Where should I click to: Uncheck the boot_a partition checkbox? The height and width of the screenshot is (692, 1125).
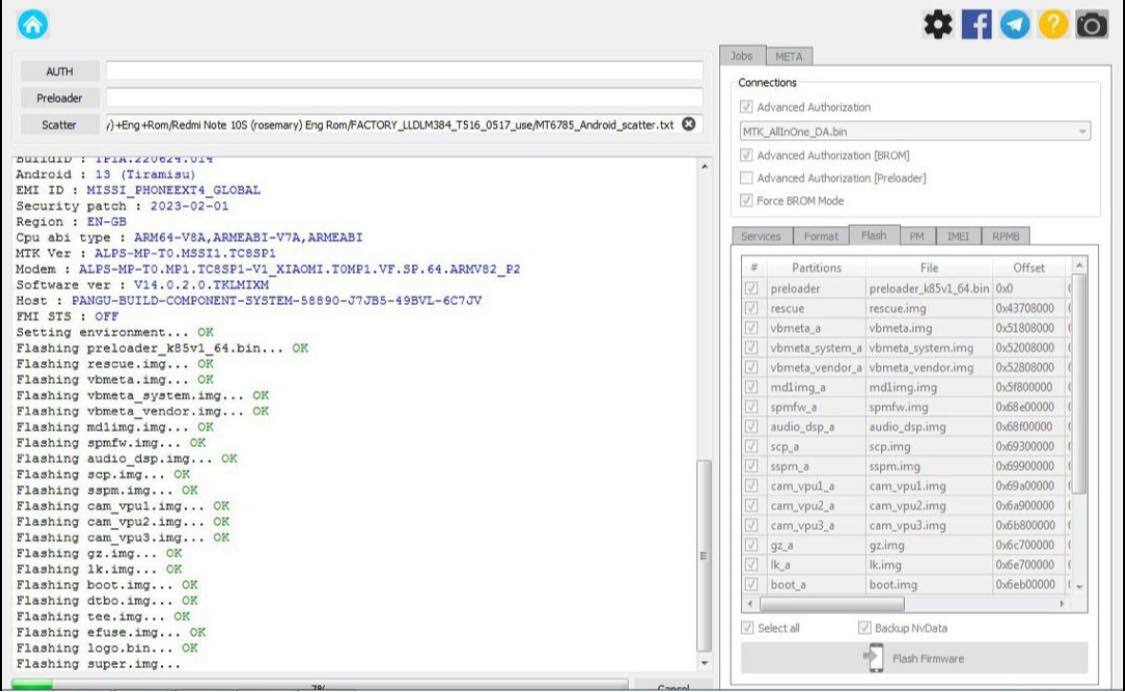pyautogui.click(x=752, y=584)
